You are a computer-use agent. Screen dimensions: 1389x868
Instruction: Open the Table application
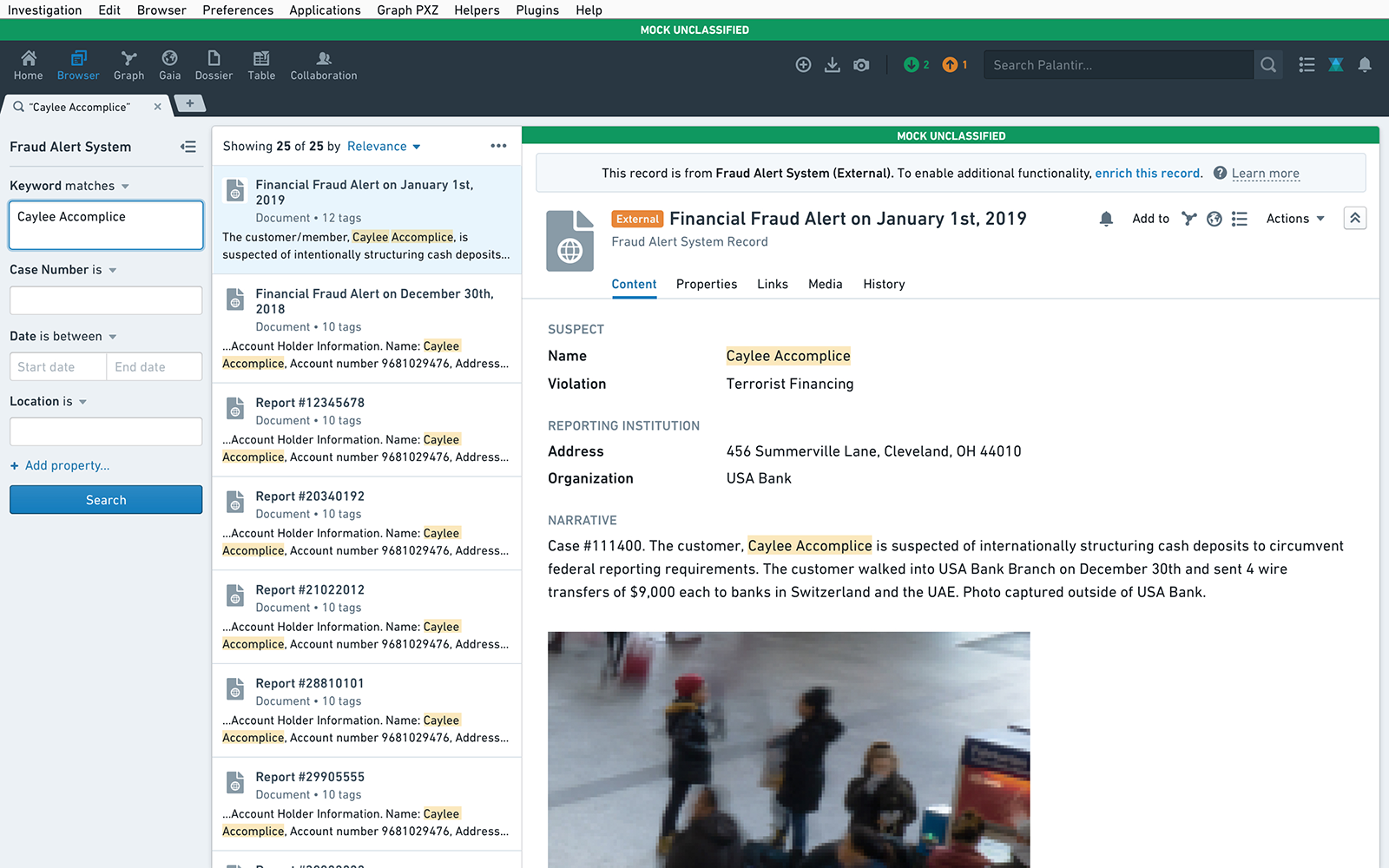[x=261, y=65]
